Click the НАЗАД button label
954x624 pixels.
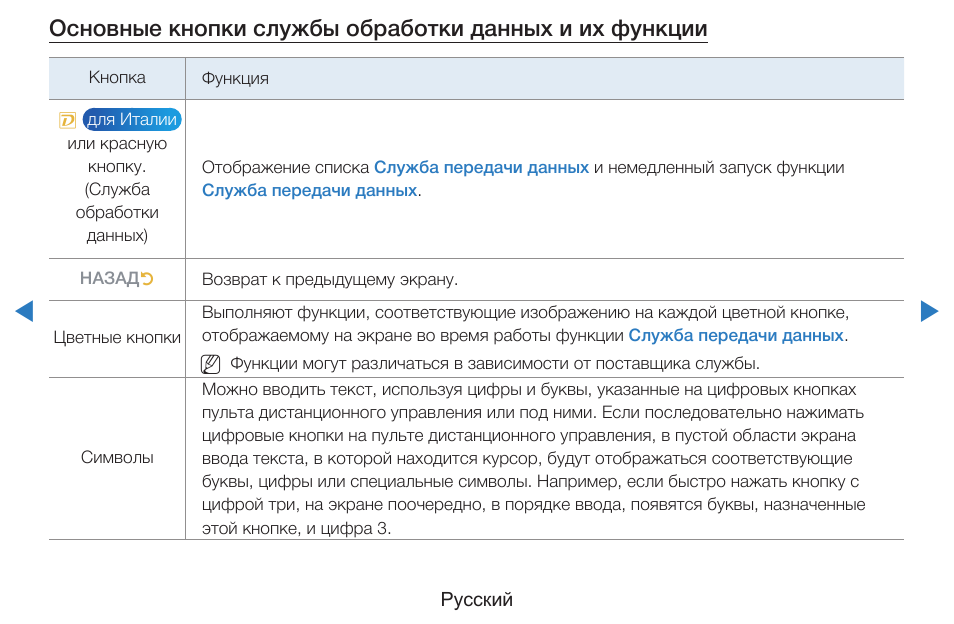pyautogui.click(x=110, y=279)
